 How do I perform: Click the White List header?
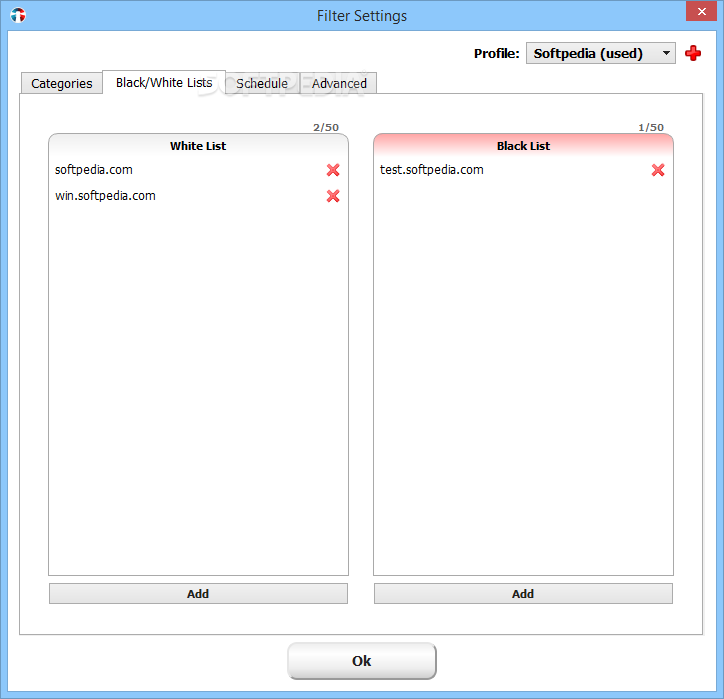198,146
